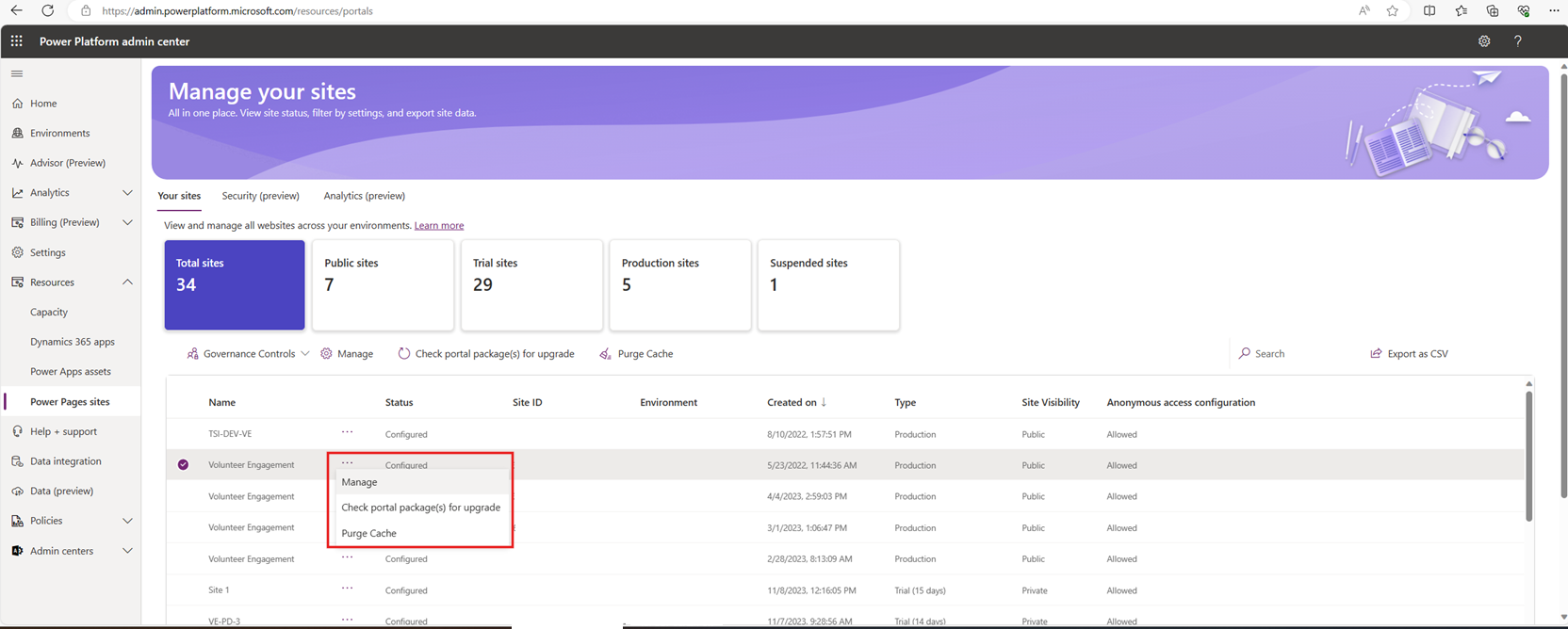Click the help question mark icon
Screen dimensions: 1568x629
[x=1517, y=41]
